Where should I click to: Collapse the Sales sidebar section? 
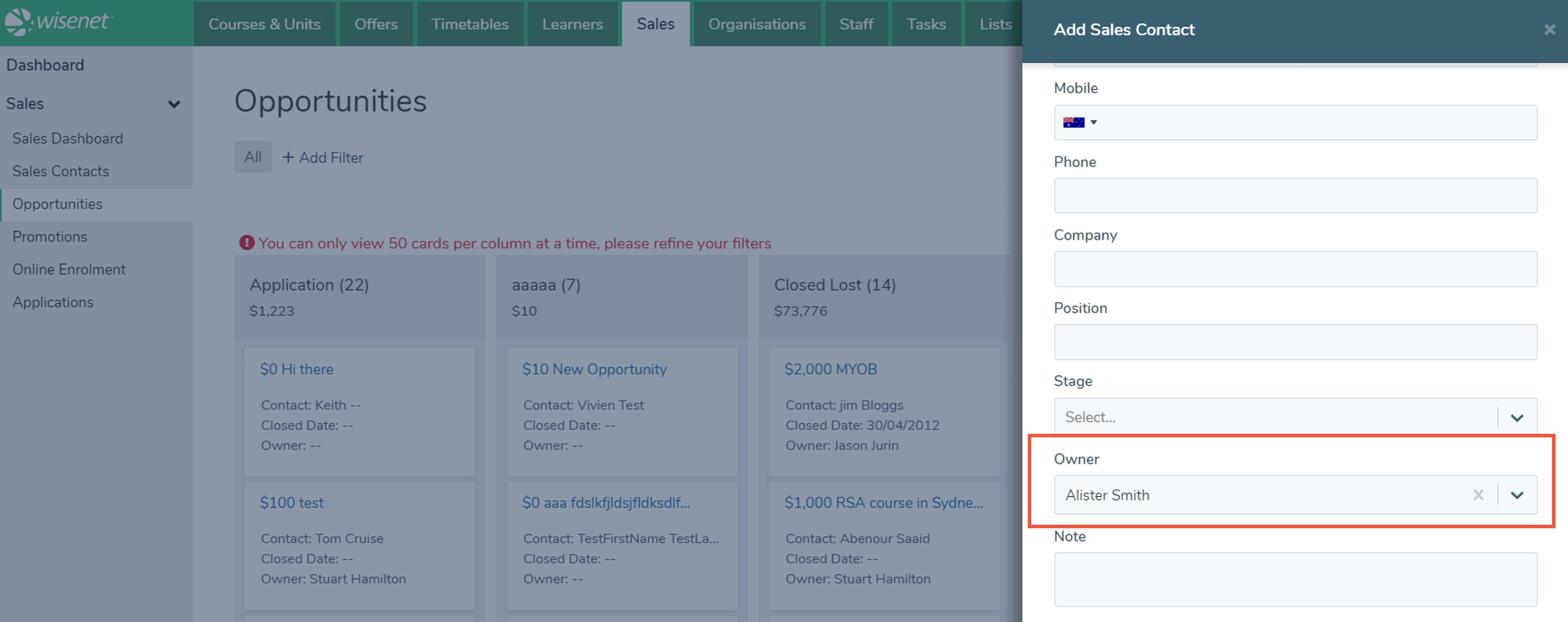(x=174, y=104)
